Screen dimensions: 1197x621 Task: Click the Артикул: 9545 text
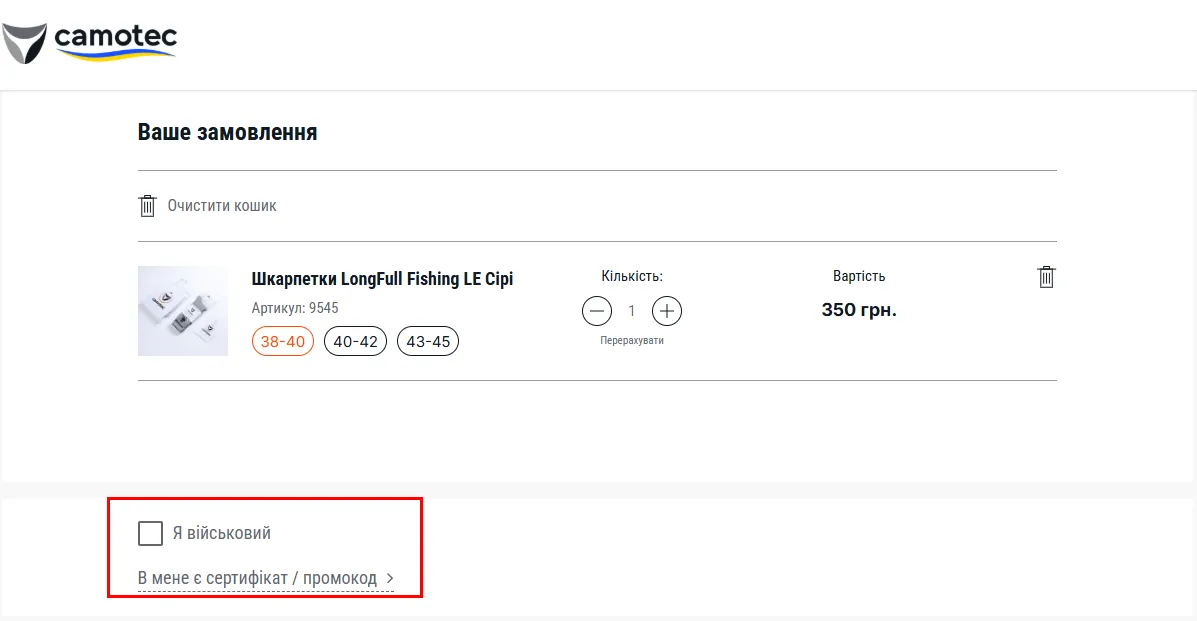tap(295, 308)
